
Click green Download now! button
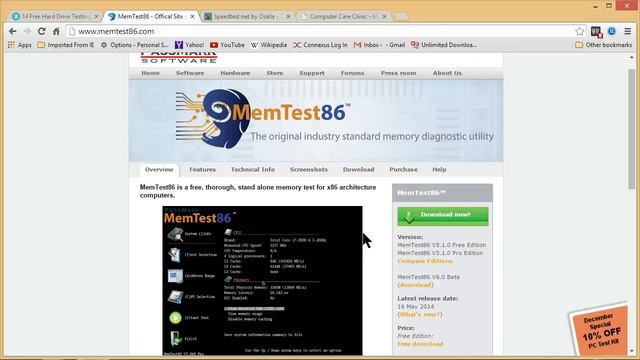(443, 216)
